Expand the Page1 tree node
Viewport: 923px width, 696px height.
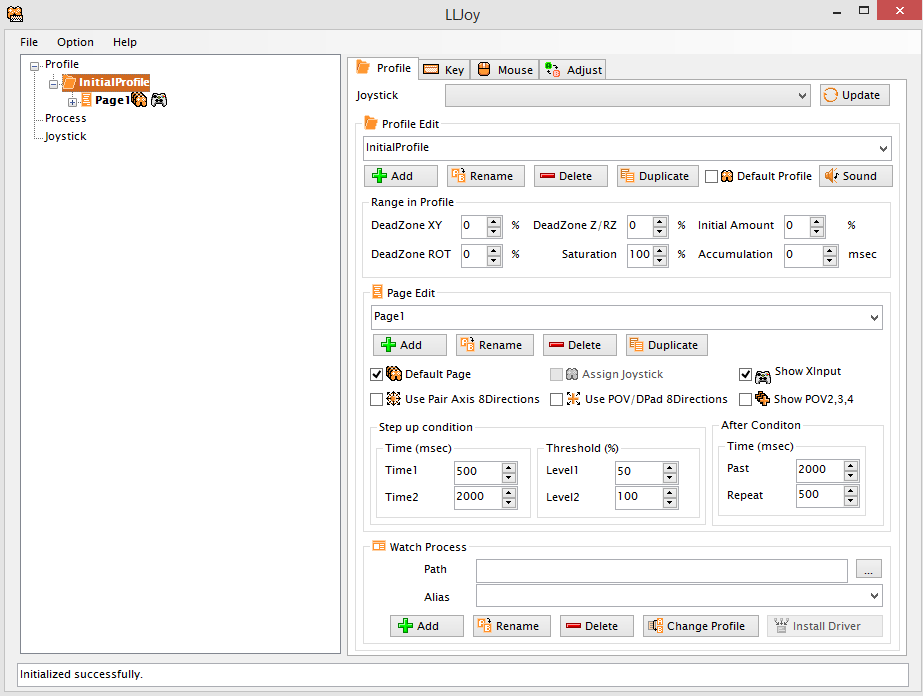(72, 101)
